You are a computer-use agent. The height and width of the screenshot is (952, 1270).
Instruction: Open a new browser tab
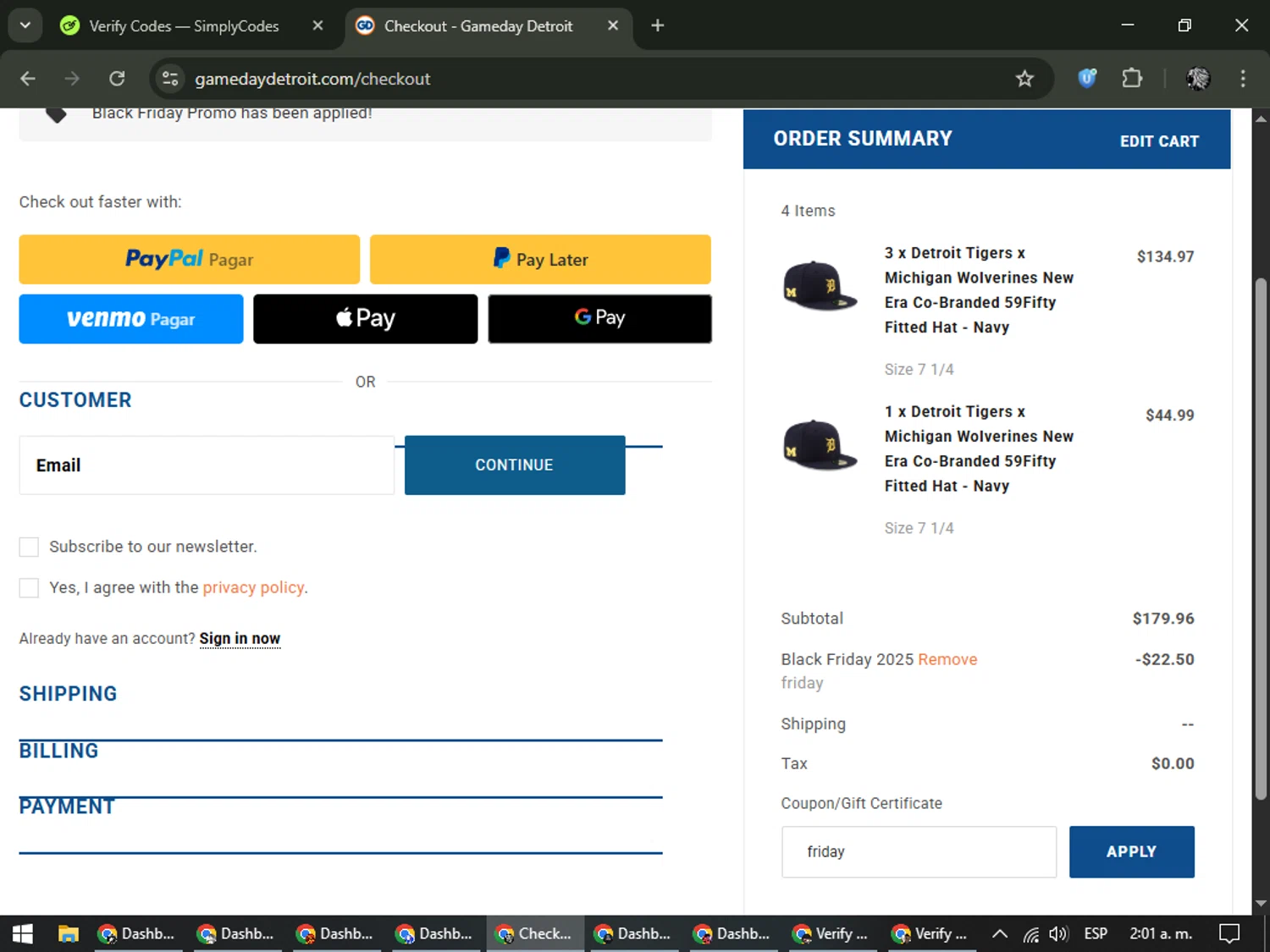pyautogui.click(x=658, y=25)
